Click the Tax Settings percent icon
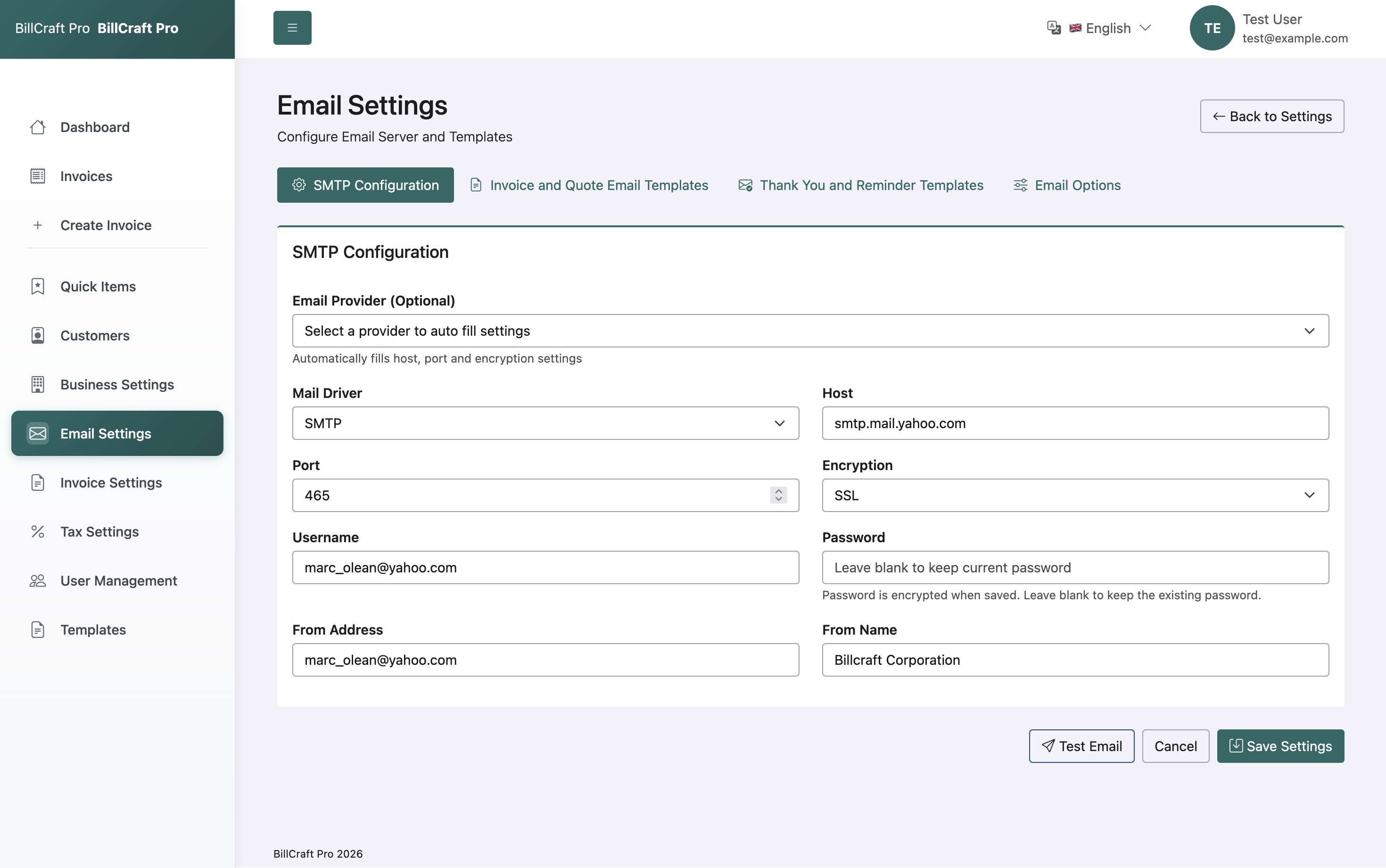This screenshot has height=868, width=1386. 38,531
